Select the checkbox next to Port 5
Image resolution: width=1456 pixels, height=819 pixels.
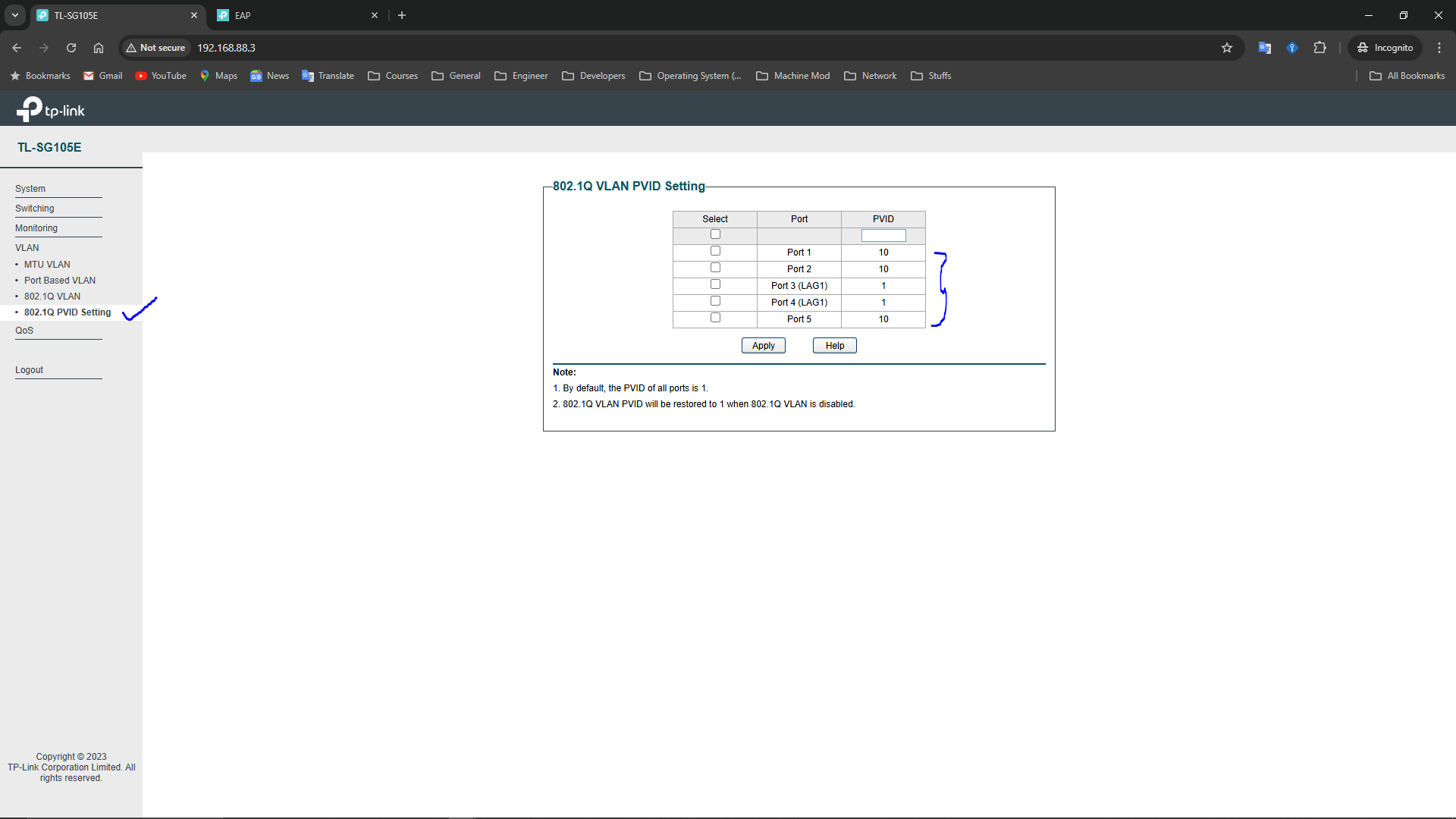click(x=714, y=317)
